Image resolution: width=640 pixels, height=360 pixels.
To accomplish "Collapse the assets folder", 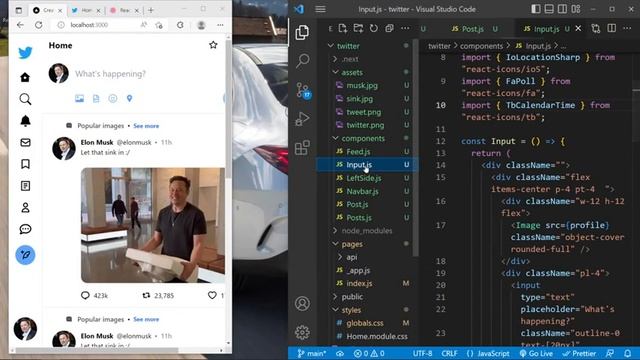I will [x=336, y=72].
